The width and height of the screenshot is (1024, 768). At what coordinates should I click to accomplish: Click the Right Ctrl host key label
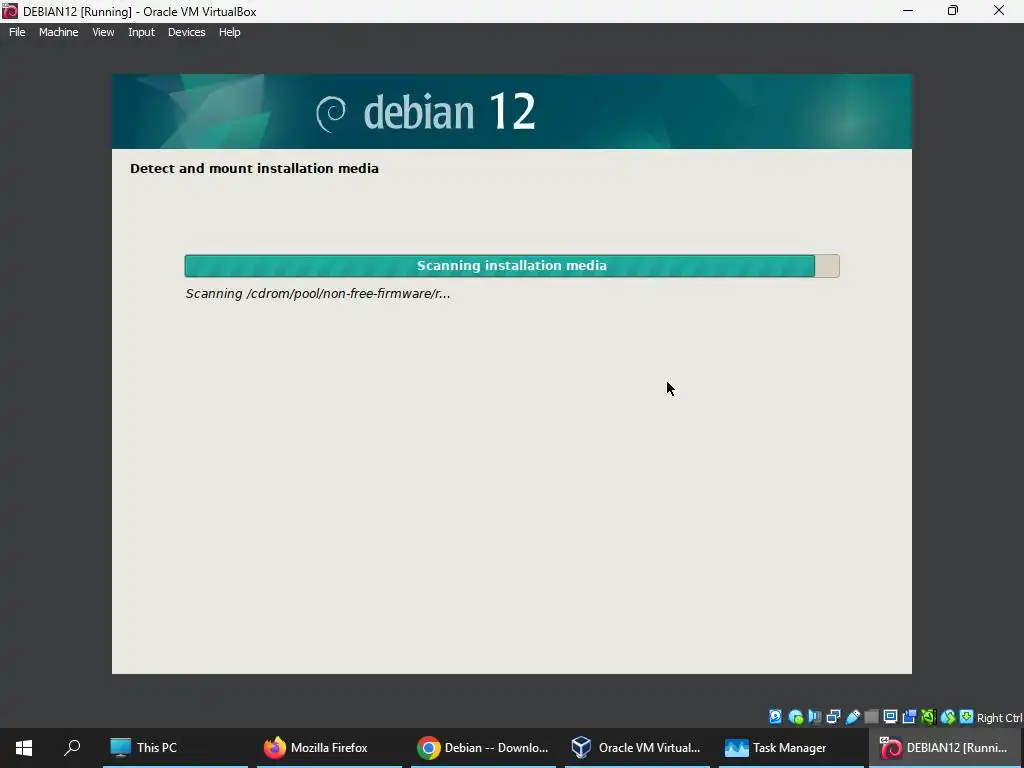pyautogui.click(x=1000, y=718)
